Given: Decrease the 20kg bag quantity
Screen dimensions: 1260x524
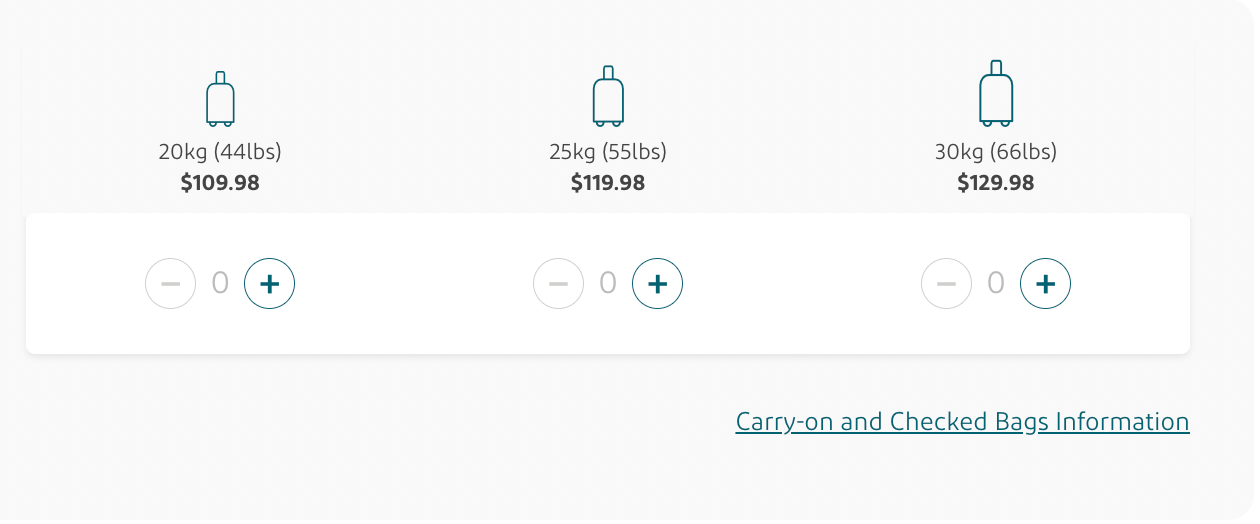Looking at the screenshot, I should pyautogui.click(x=170, y=284).
